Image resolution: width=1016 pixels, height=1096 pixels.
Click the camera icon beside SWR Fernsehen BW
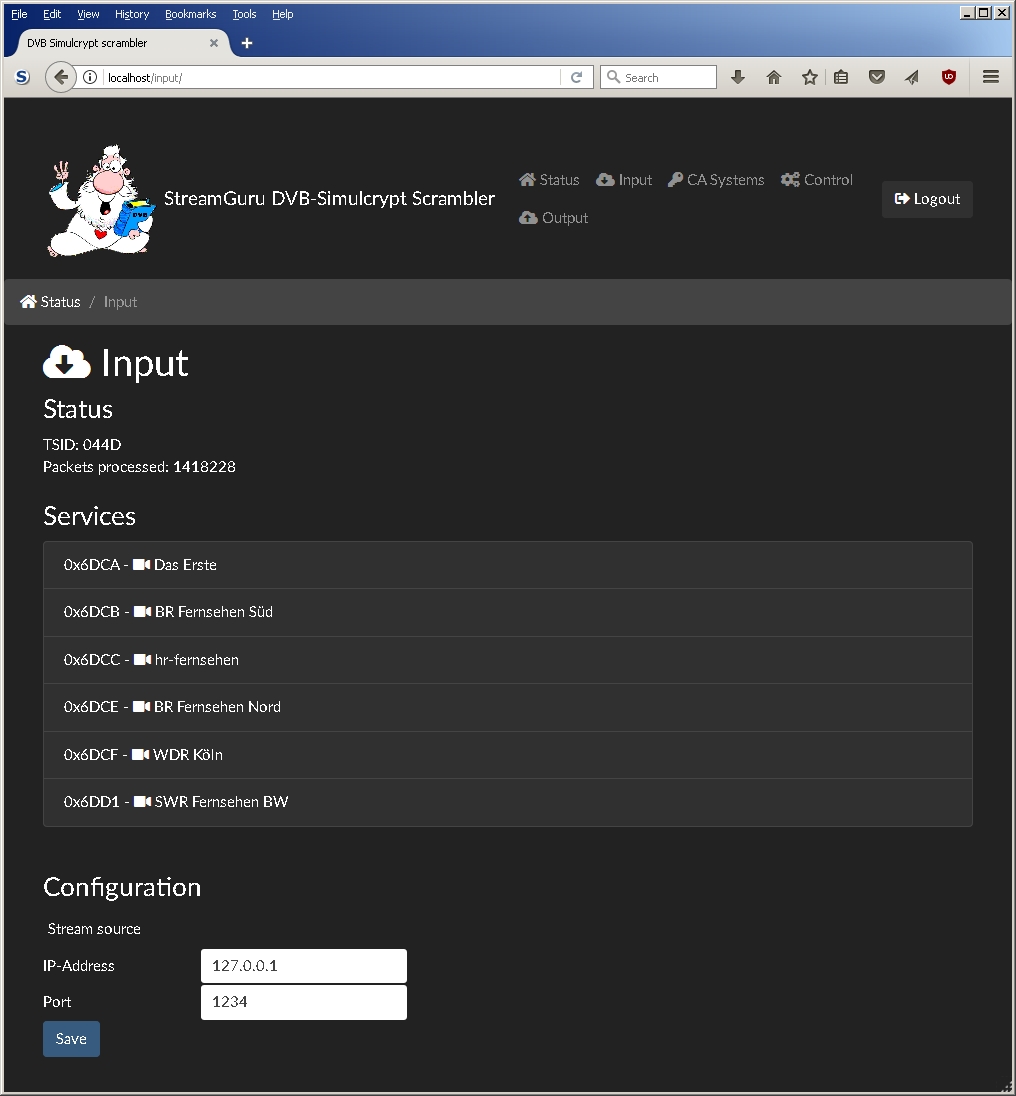click(x=143, y=802)
